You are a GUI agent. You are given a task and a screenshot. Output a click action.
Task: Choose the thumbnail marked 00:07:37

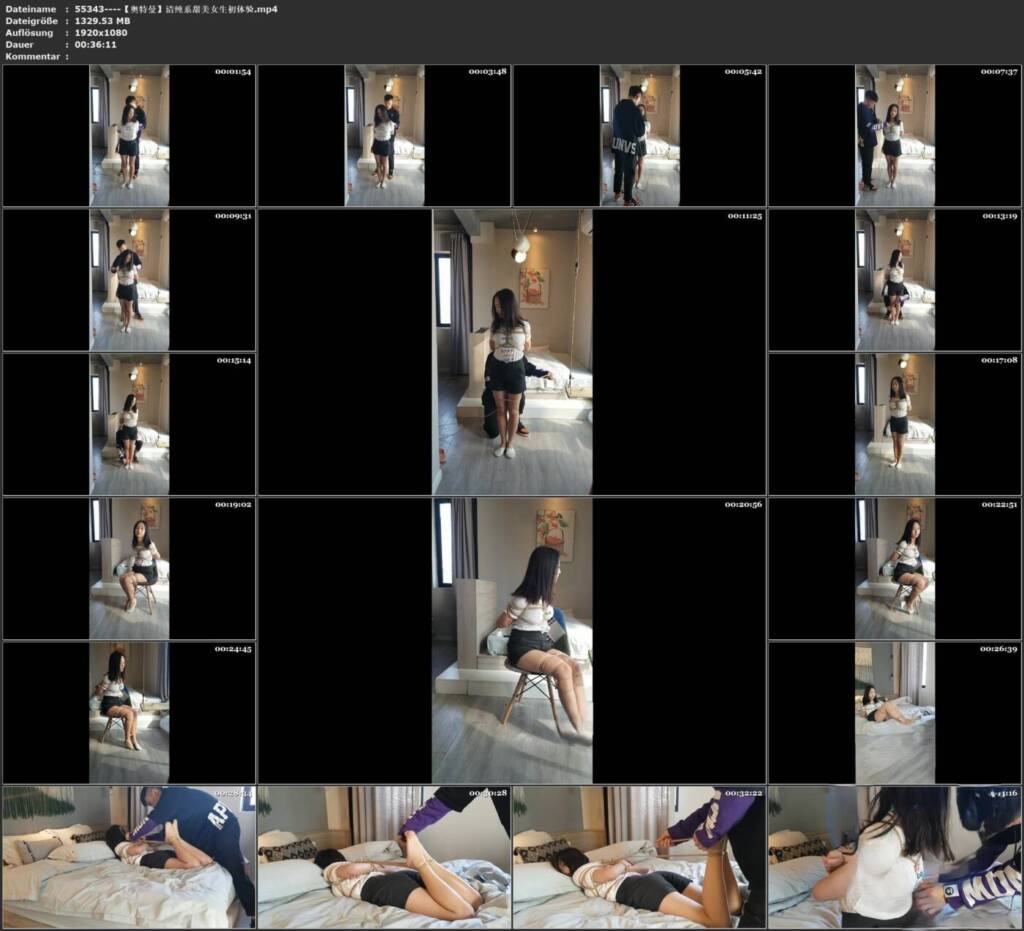[x=895, y=135]
